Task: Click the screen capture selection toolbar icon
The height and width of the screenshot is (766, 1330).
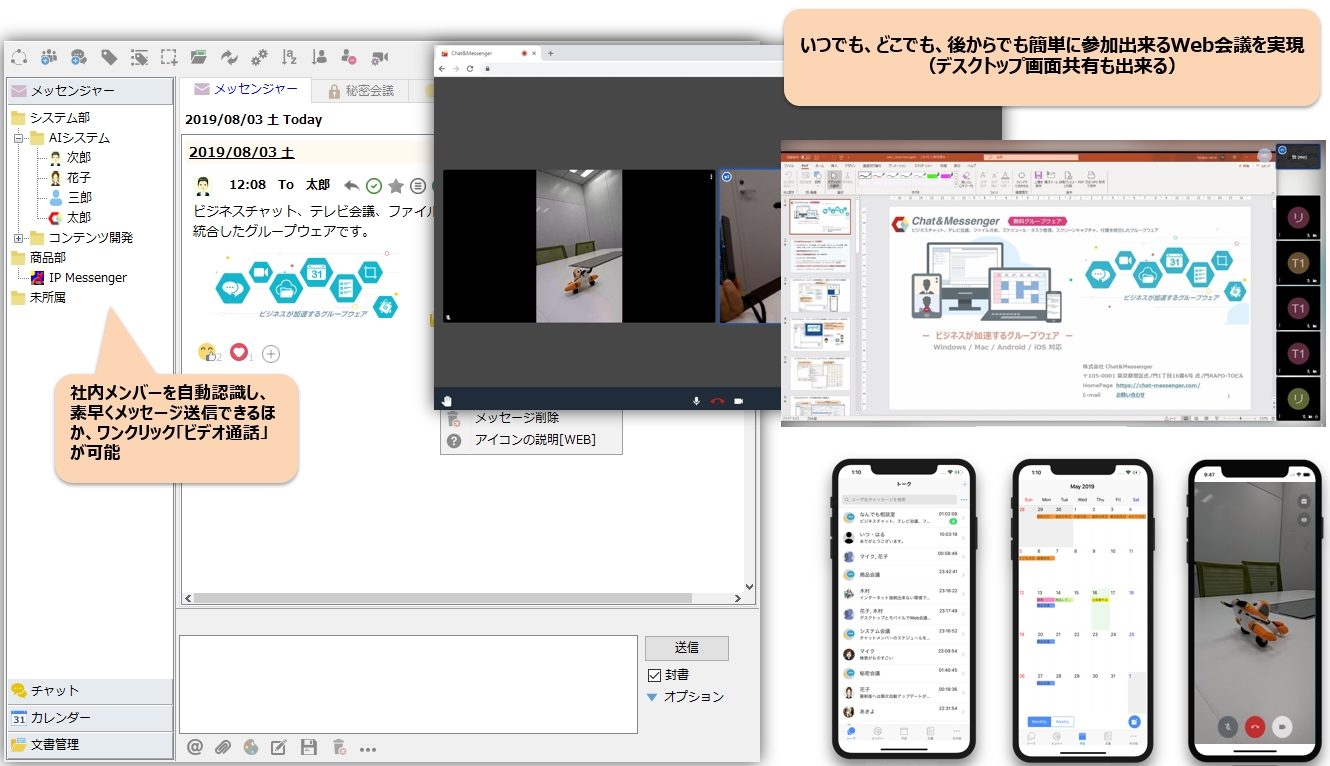Action: [169, 57]
